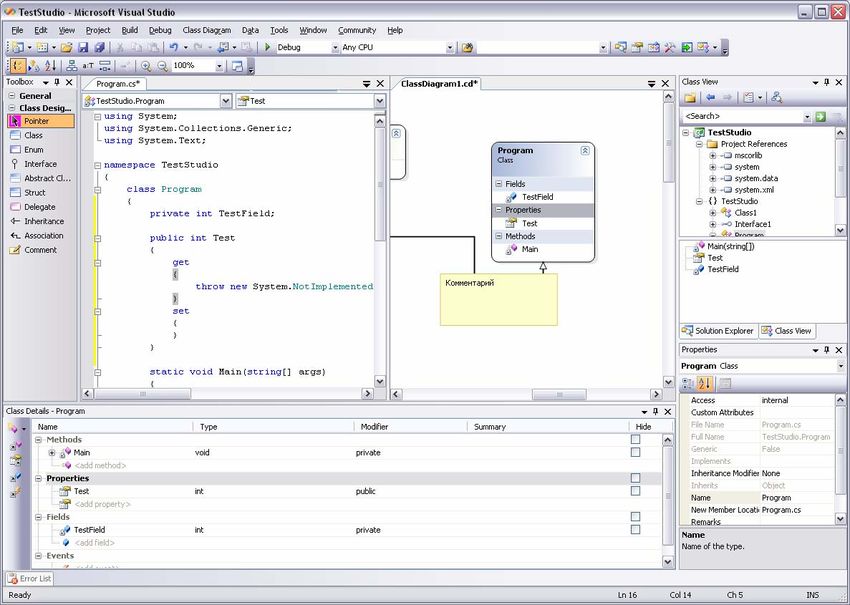This screenshot has height=605, width=850.
Task: Check the Hide checkbox for Test property
Action: (635, 492)
